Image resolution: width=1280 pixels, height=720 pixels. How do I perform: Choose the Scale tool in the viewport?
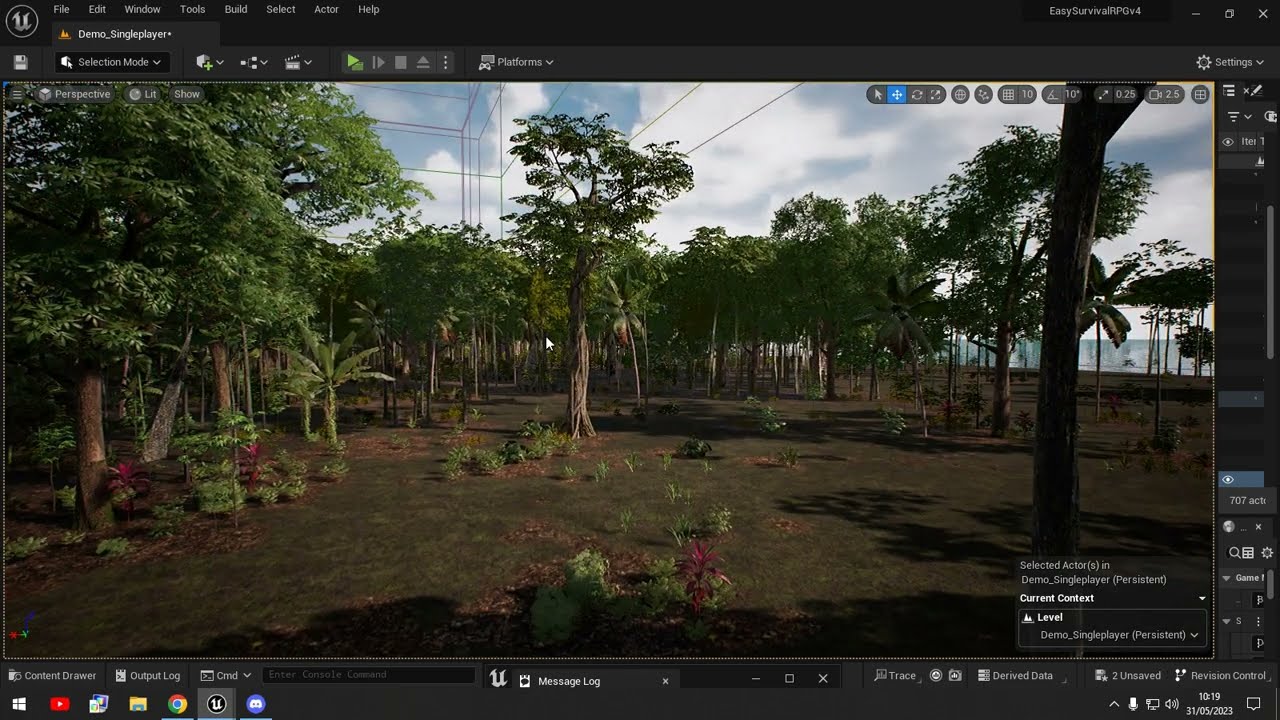coord(936,94)
